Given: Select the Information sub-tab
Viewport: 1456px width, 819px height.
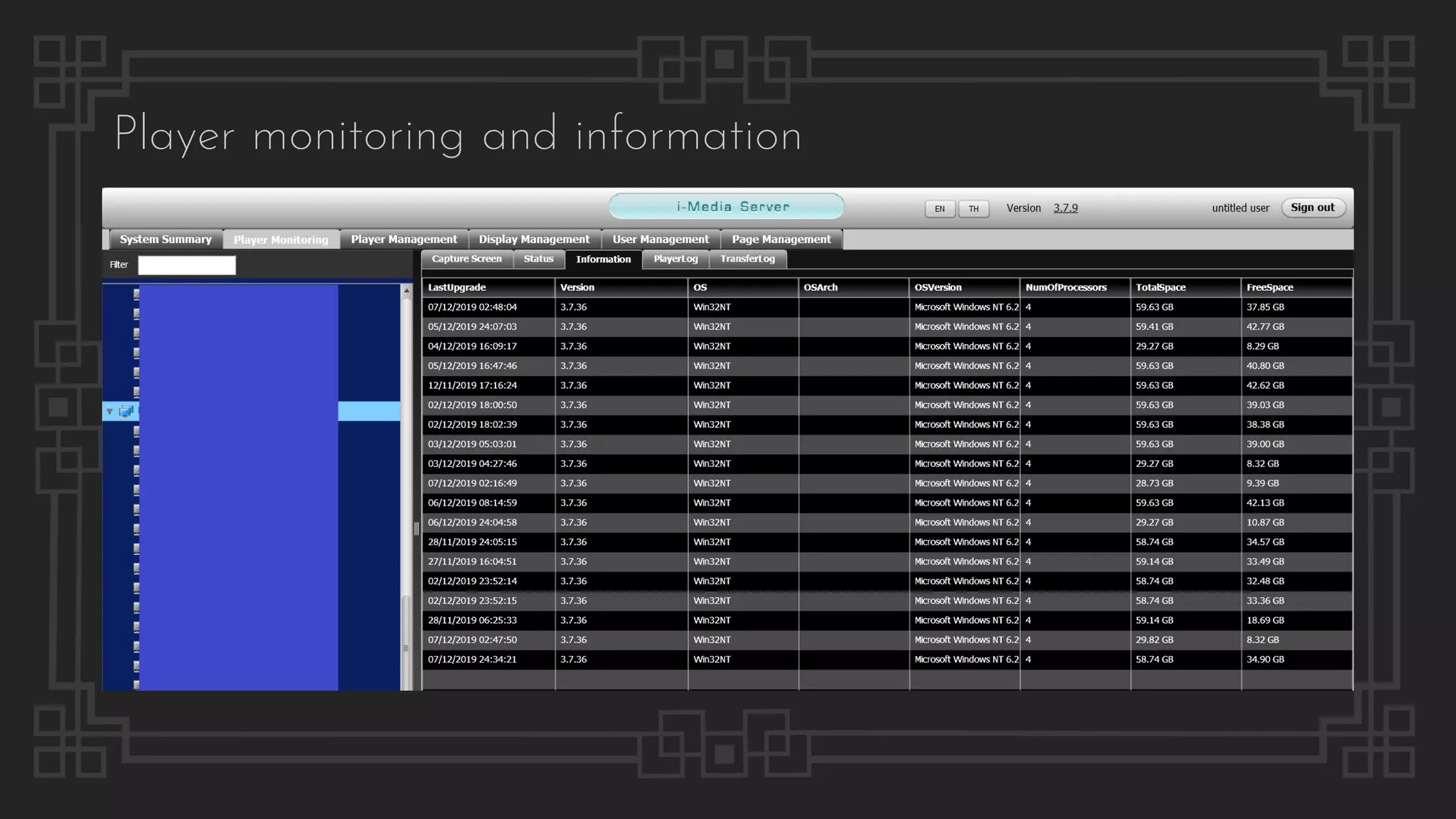Looking at the screenshot, I should pyautogui.click(x=604, y=259).
